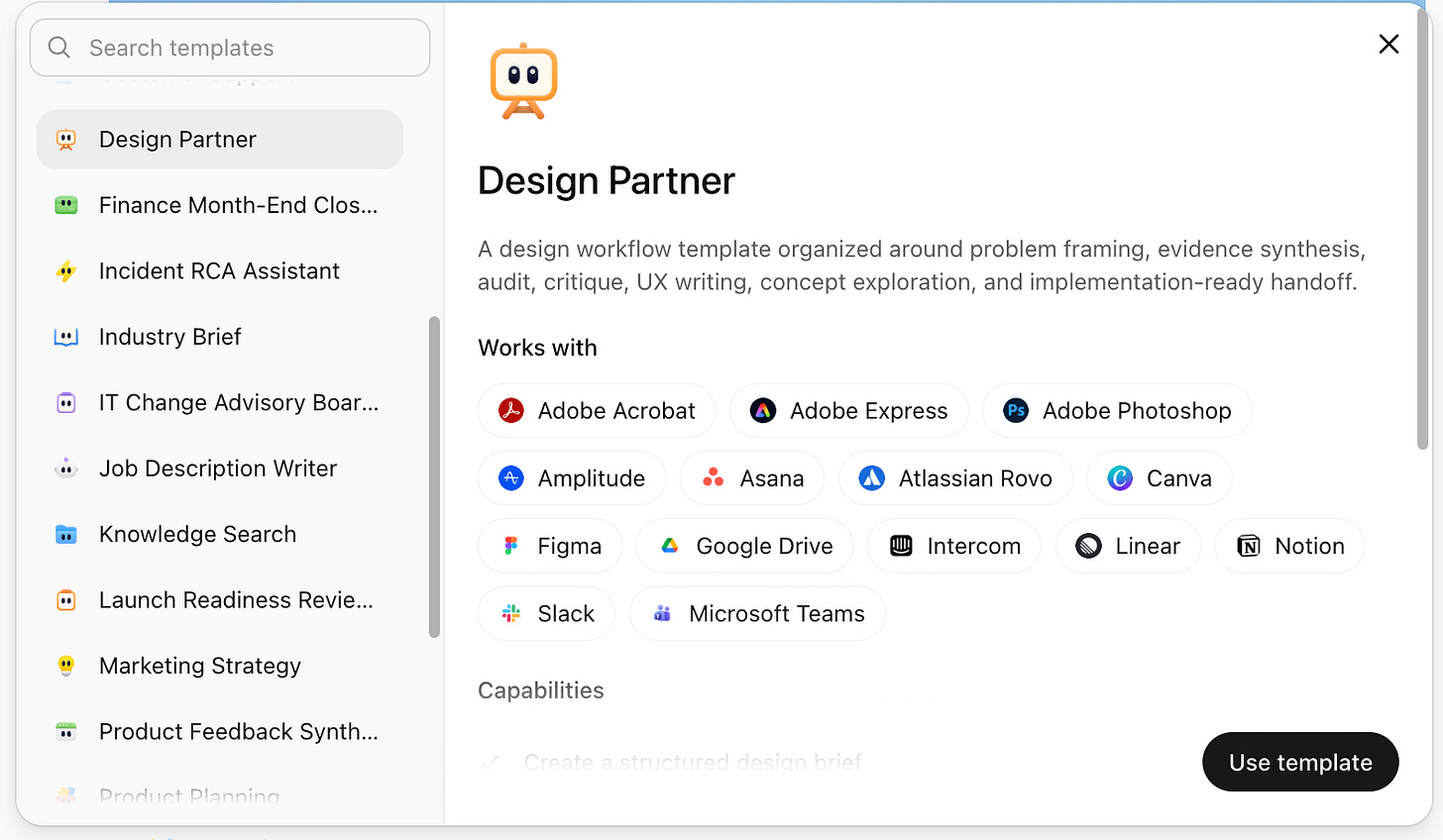The height and width of the screenshot is (840, 1443).
Task: Click the blue Industry Brief icon
Action: coord(66,337)
